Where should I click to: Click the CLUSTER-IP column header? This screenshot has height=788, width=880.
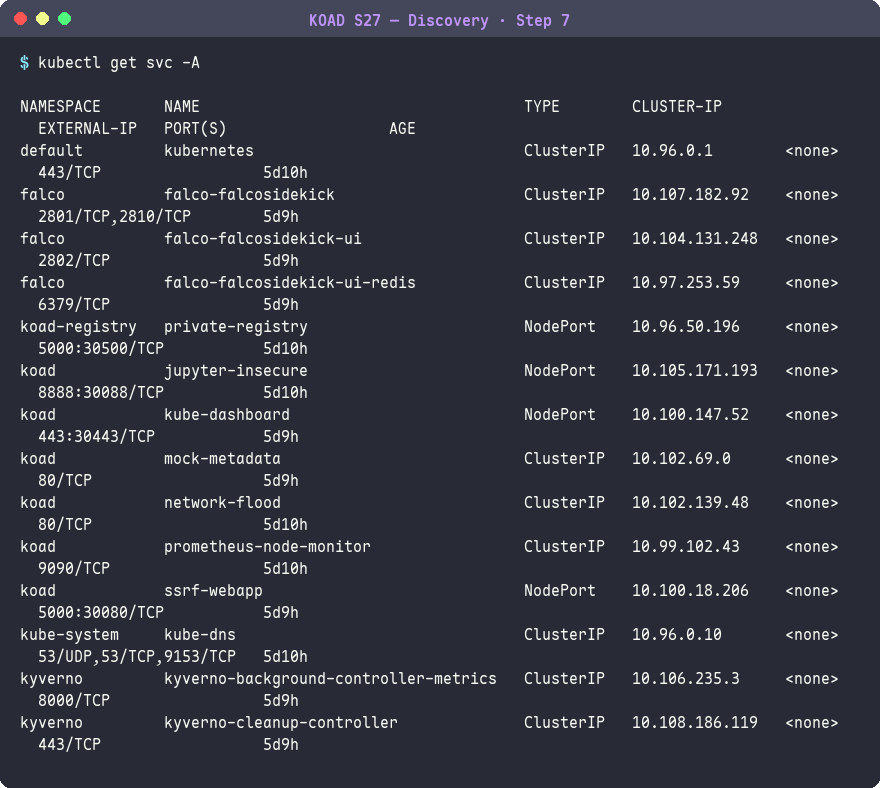coord(677,107)
